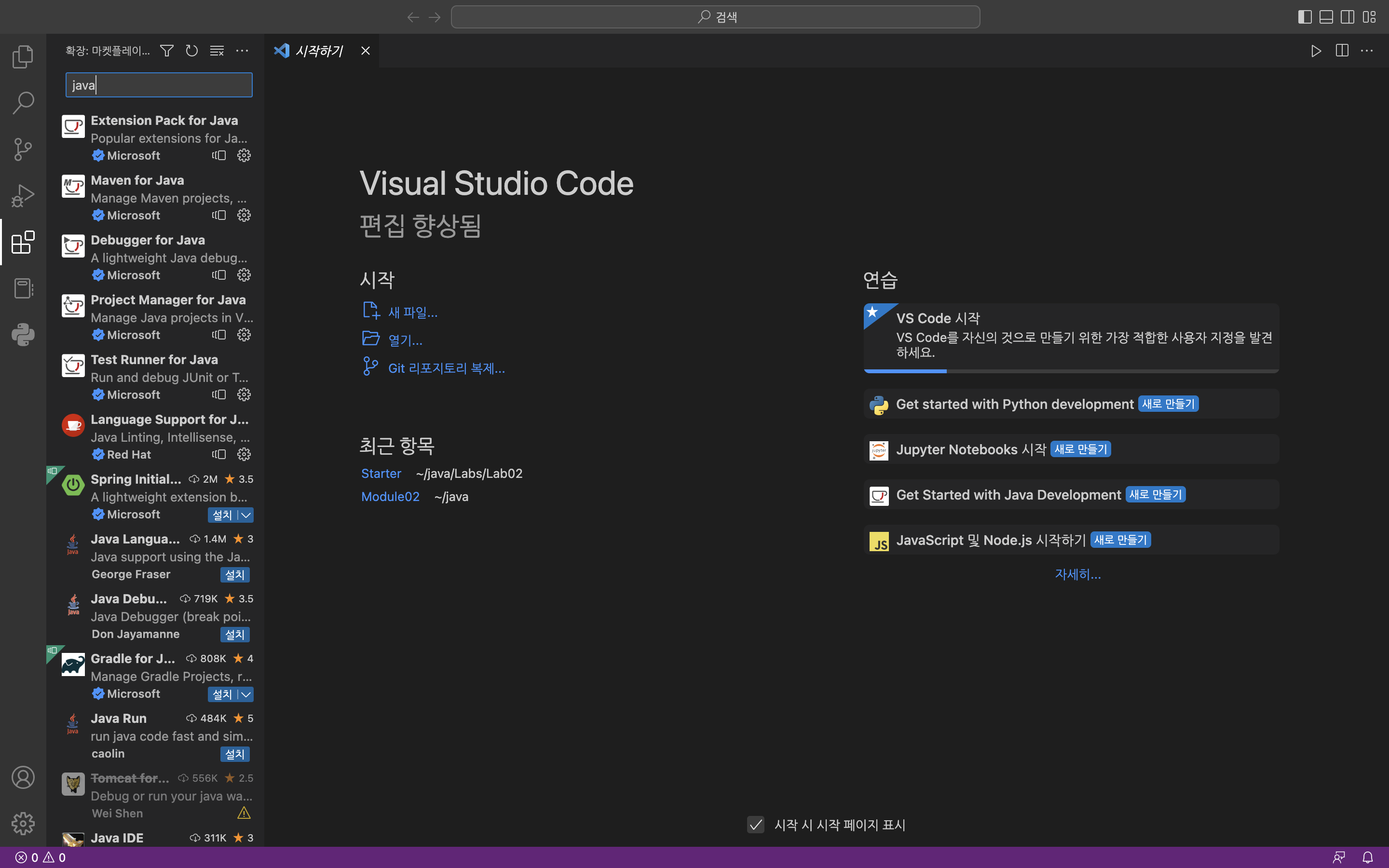Refresh the extensions list
This screenshot has width=1389, height=868.
[x=191, y=51]
